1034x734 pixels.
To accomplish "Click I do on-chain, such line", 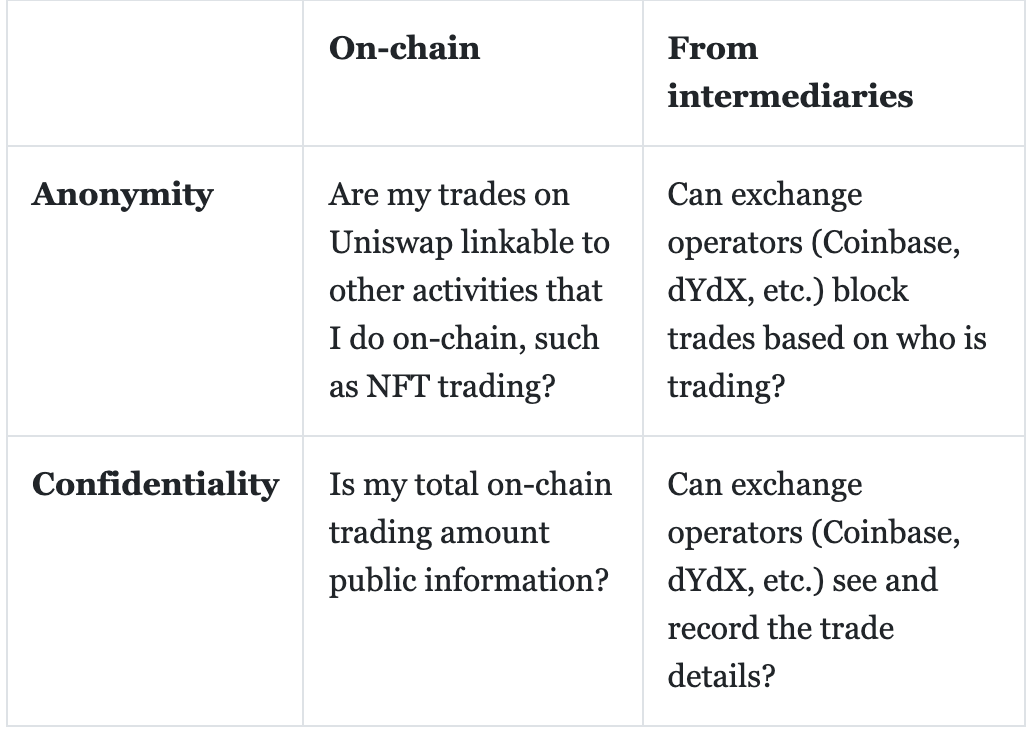I will [x=464, y=339].
